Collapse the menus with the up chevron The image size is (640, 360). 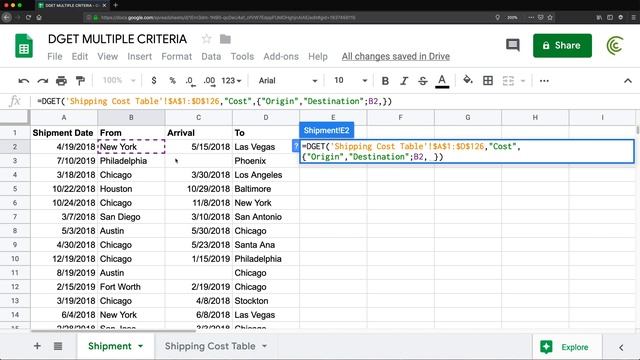pos(628,81)
